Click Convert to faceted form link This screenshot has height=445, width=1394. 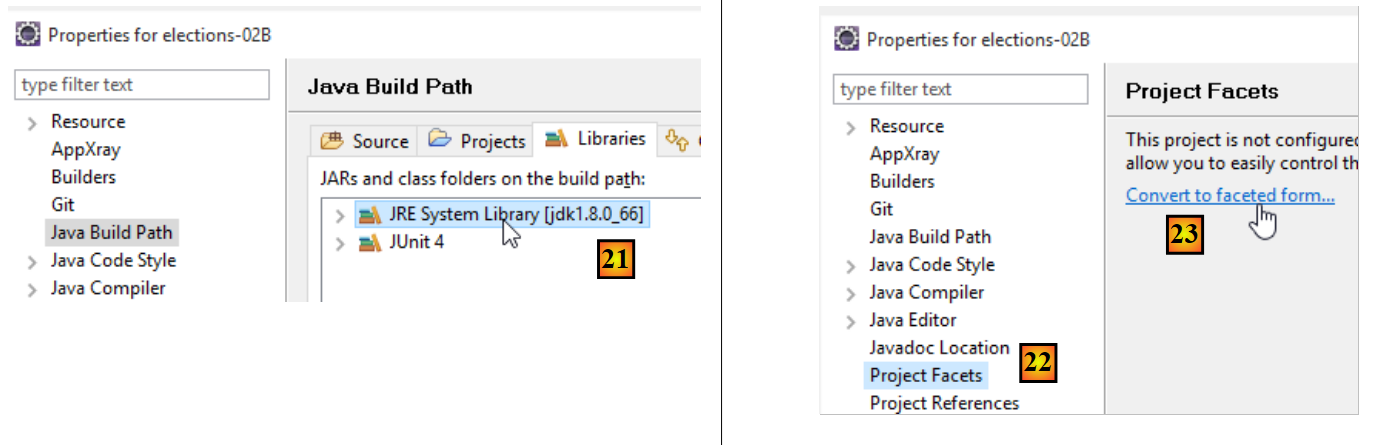click(1229, 195)
